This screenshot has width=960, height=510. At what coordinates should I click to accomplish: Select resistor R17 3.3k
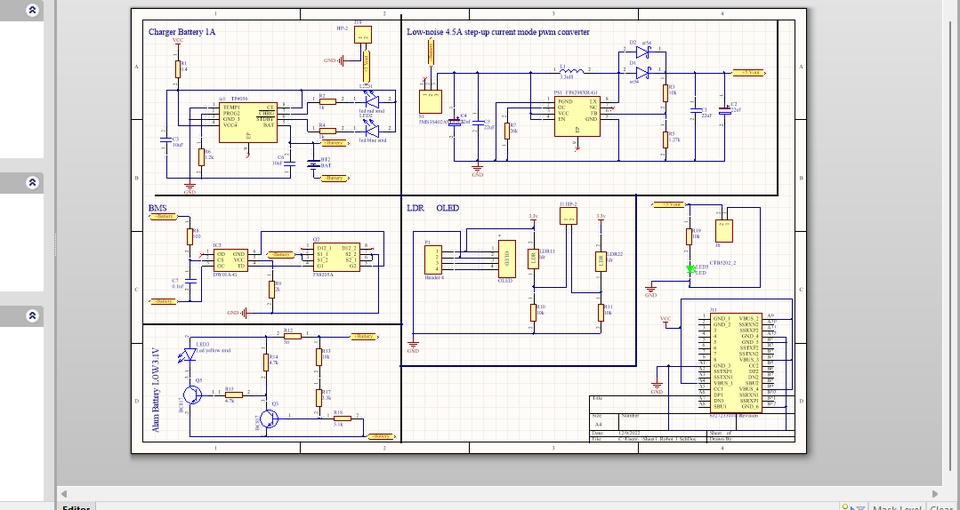[x=319, y=398]
